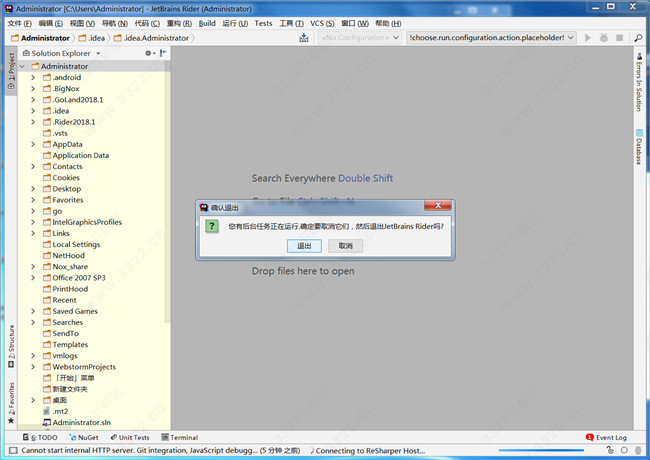Expand the .BigNox folder
This screenshot has width=650, height=460.
[33, 89]
